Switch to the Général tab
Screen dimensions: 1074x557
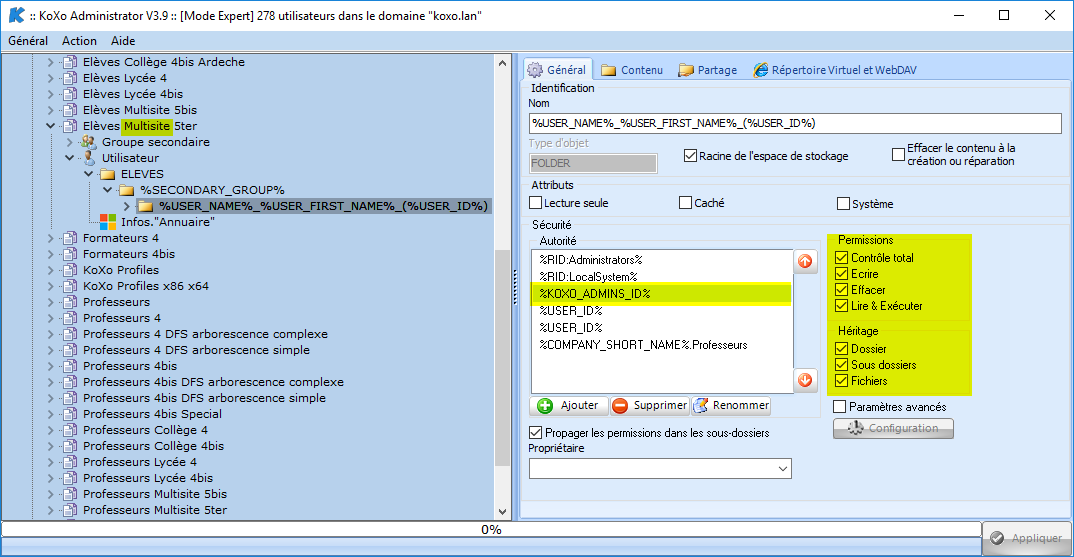(x=558, y=70)
